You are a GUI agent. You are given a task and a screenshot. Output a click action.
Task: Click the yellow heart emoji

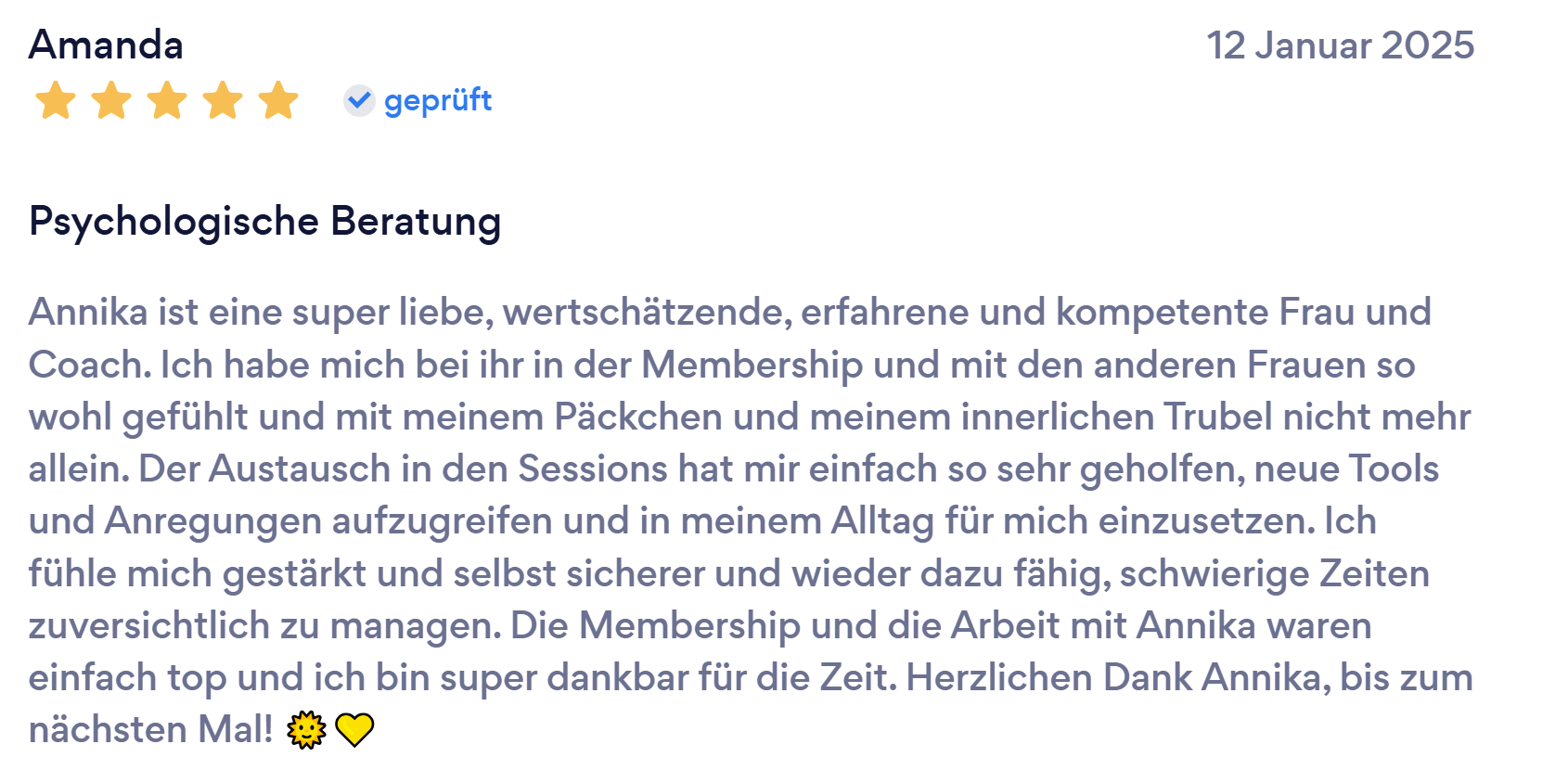[x=354, y=730]
